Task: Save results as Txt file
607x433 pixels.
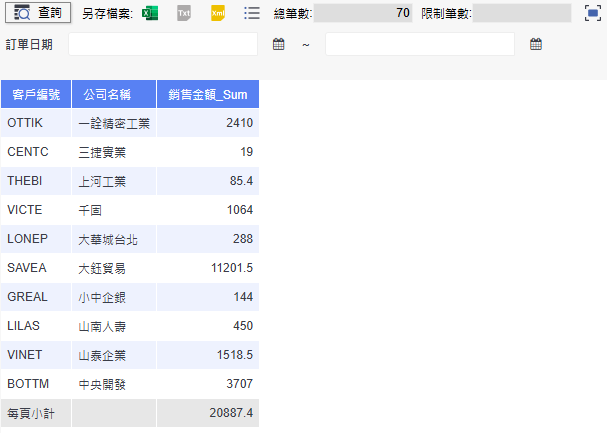Action: [x=183, y=13]
